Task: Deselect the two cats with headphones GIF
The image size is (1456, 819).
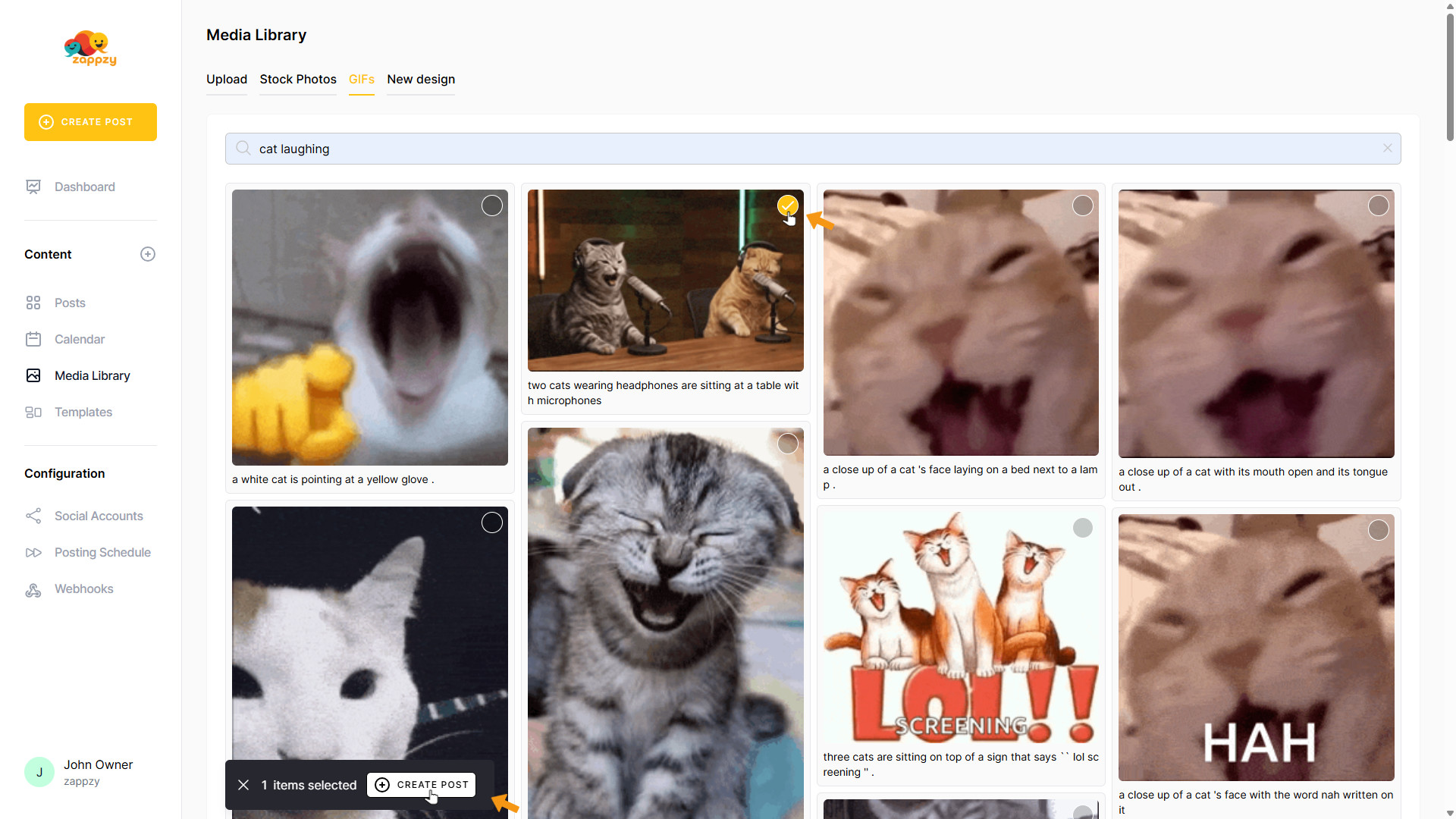Action: pos(787,206)
